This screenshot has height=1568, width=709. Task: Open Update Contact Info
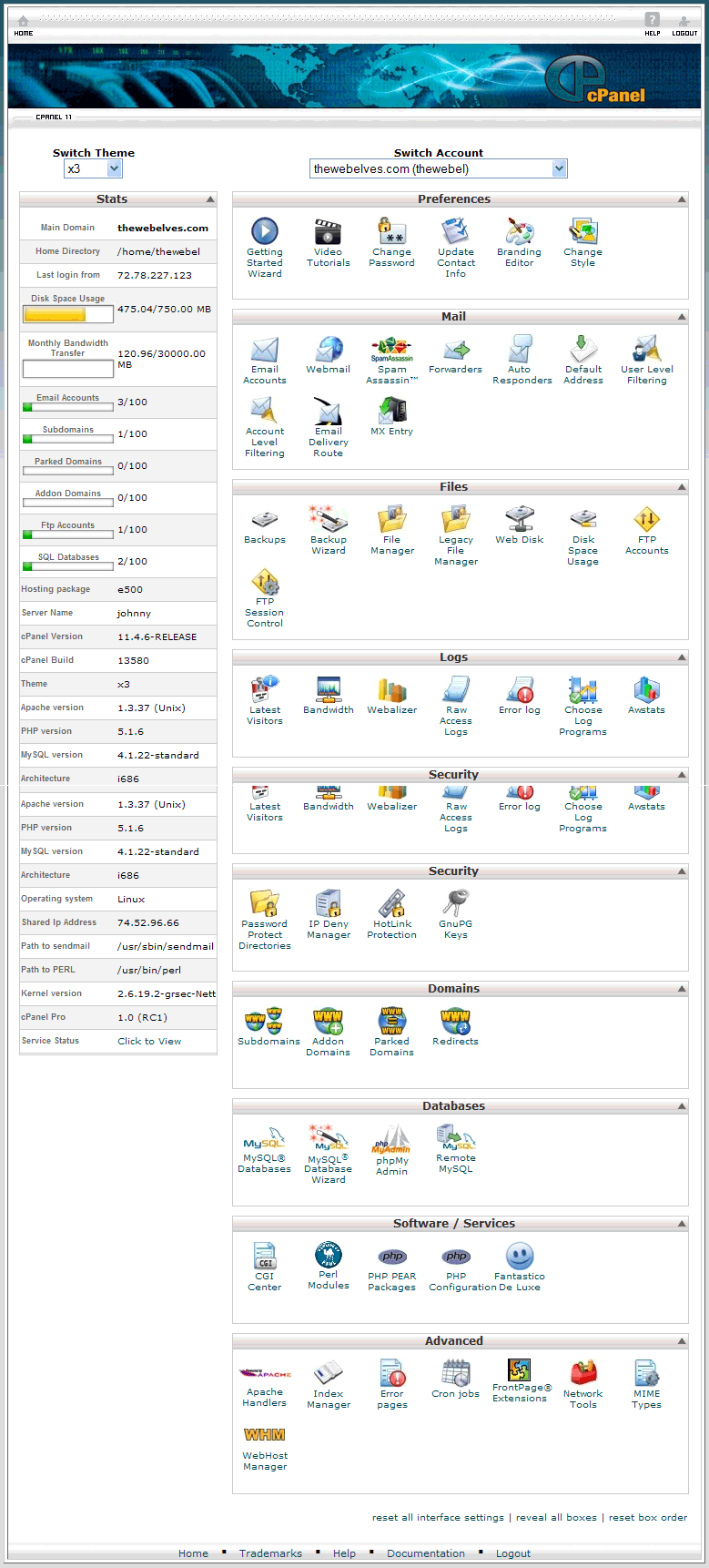[x=456, y=248]
